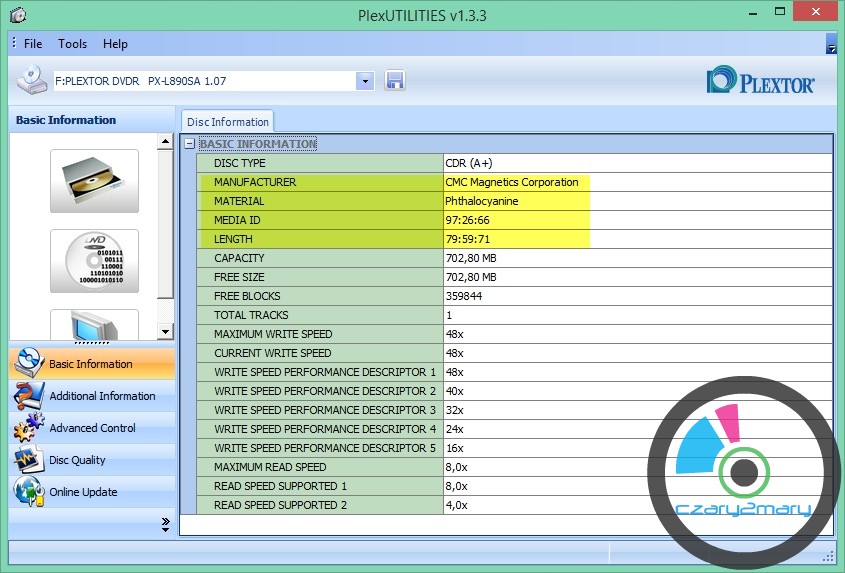Click the Online Update globe icon
Viewport: 845px width, 573px height.
28,492
